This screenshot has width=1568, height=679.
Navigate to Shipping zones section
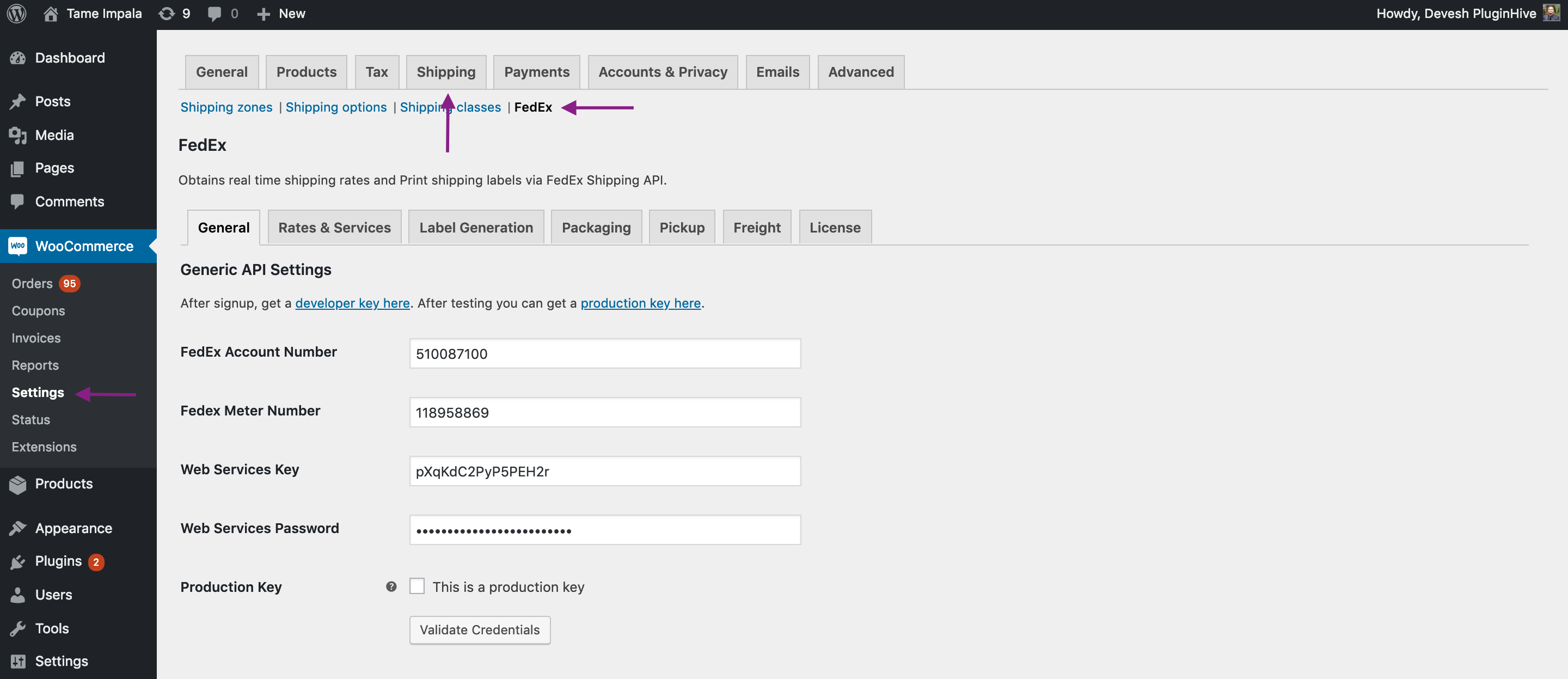226,106
